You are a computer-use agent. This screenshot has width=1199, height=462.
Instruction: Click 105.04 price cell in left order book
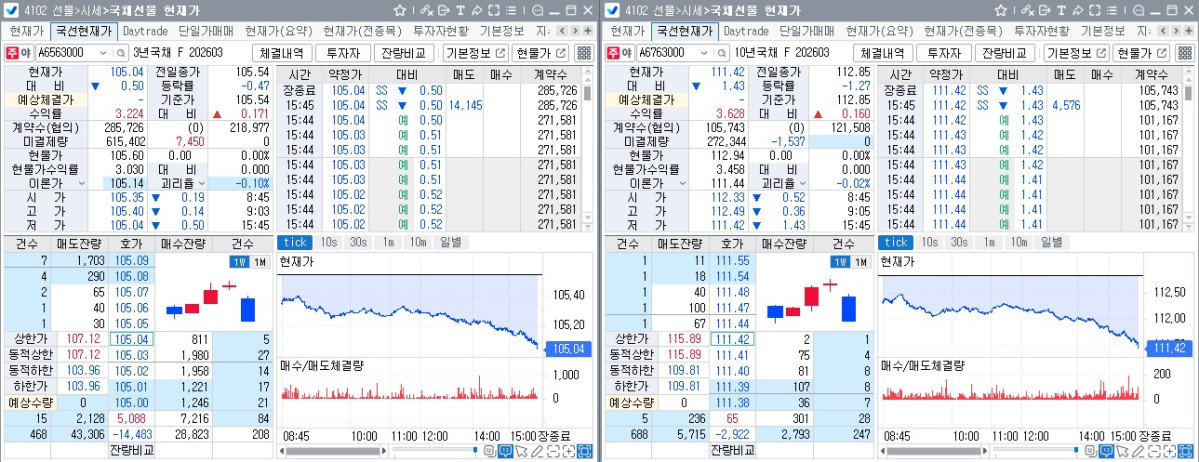(132, 340)
